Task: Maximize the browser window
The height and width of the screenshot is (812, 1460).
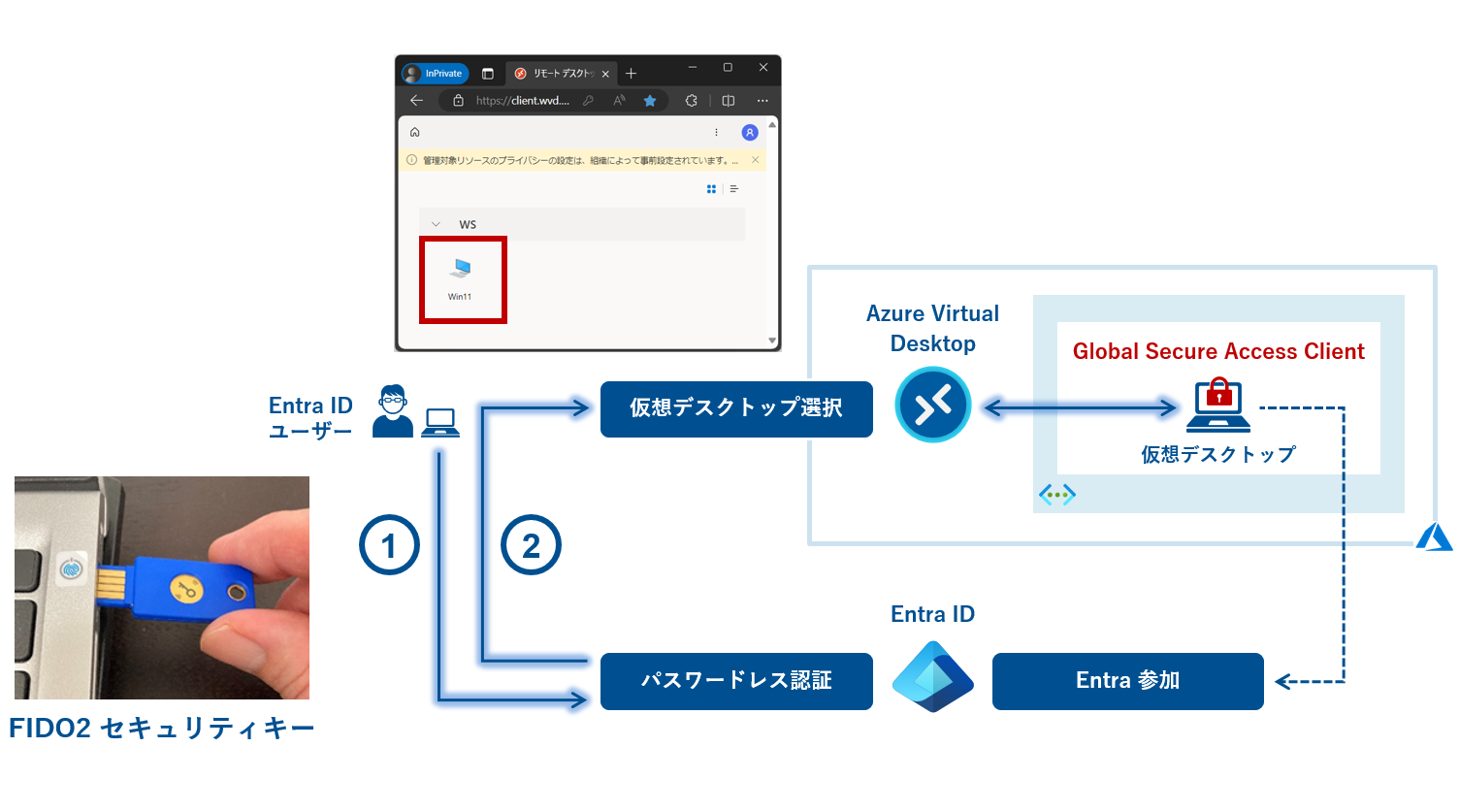Action: click(x=728, y=67)
